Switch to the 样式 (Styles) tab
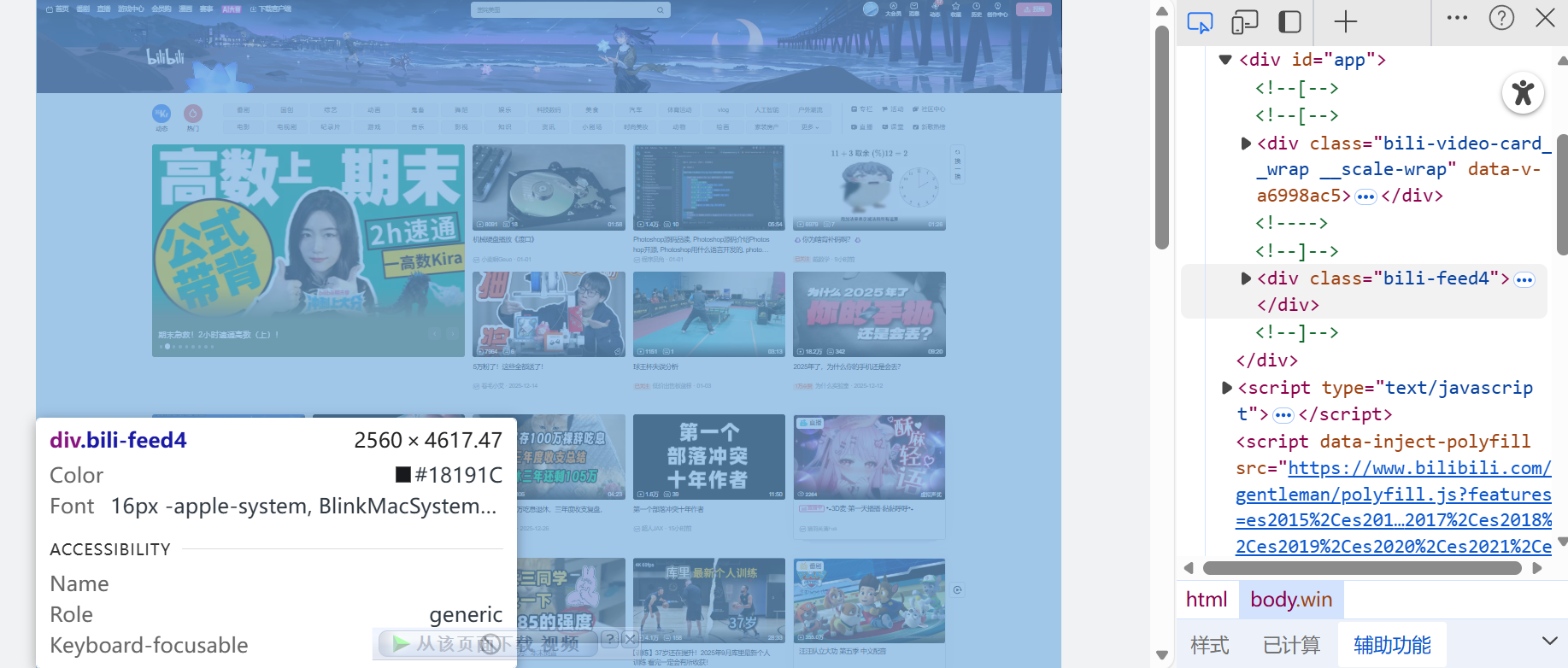 pos(1210,645)
